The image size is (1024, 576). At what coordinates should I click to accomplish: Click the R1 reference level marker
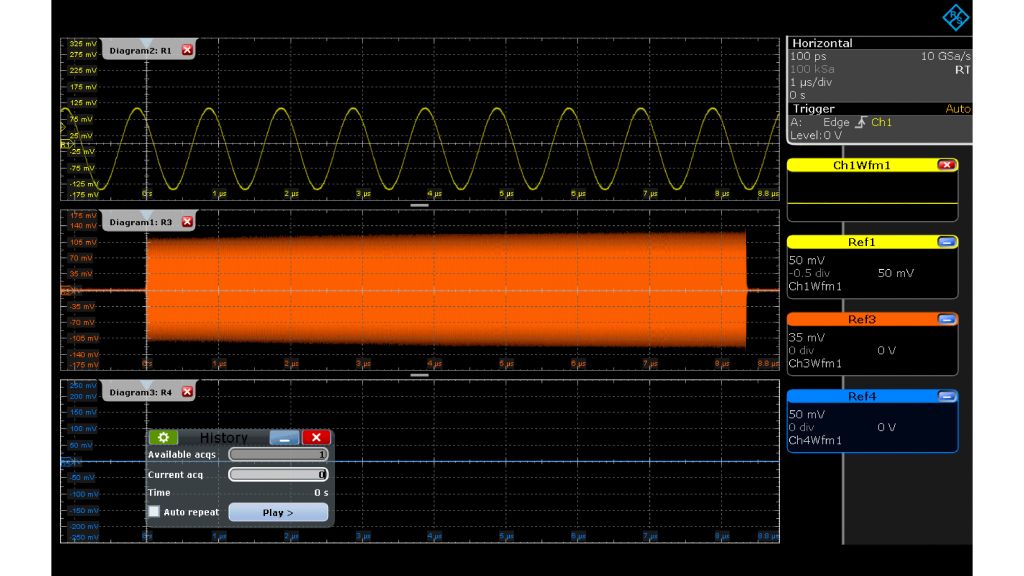66,145
